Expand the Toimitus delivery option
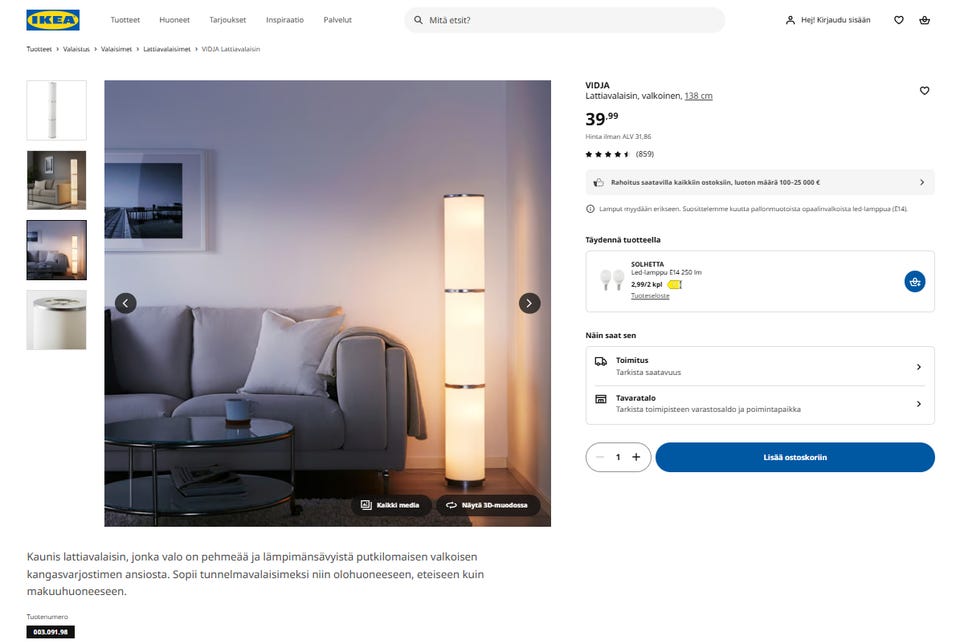Screen dimensions: 960x644 pyautogui.click(x=760, y=366)
